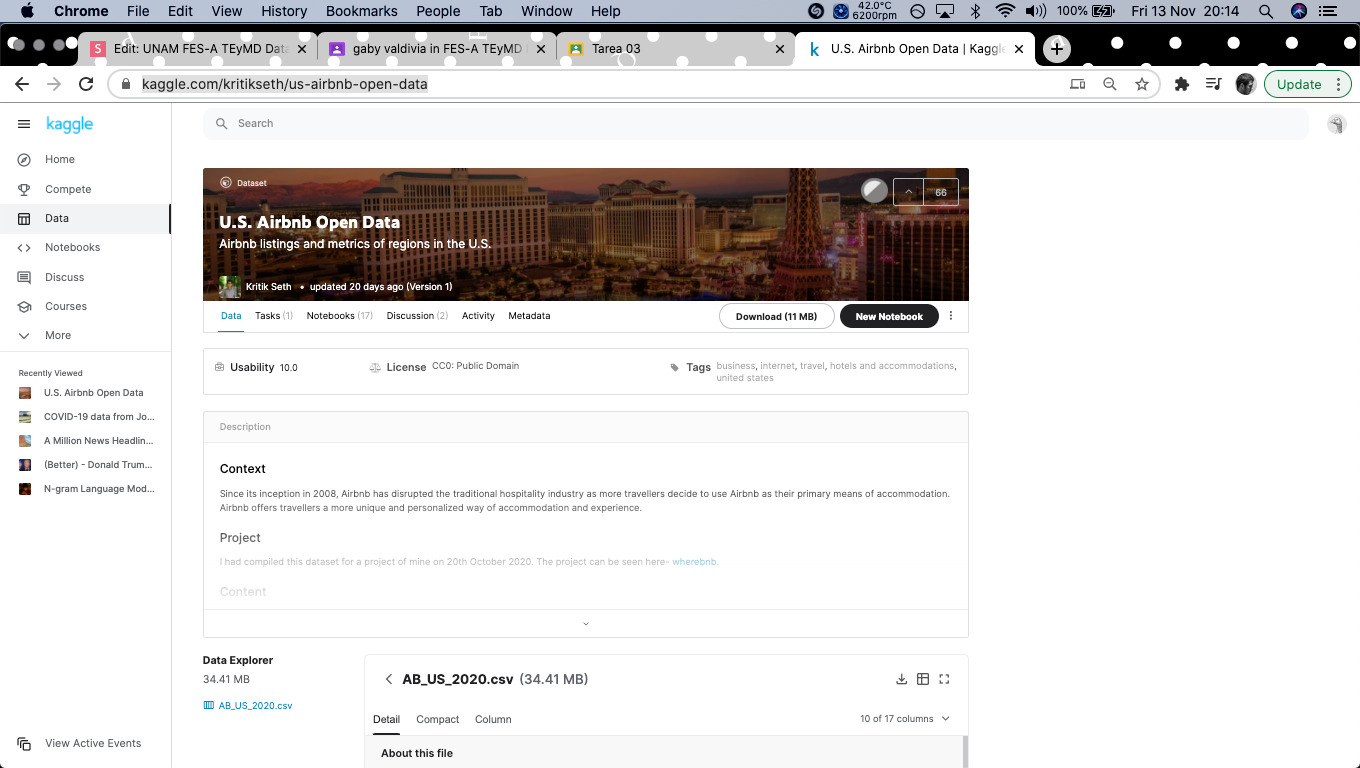Click the dataset medal icon
Screen dimensions: 1360x768
[875, 191]
